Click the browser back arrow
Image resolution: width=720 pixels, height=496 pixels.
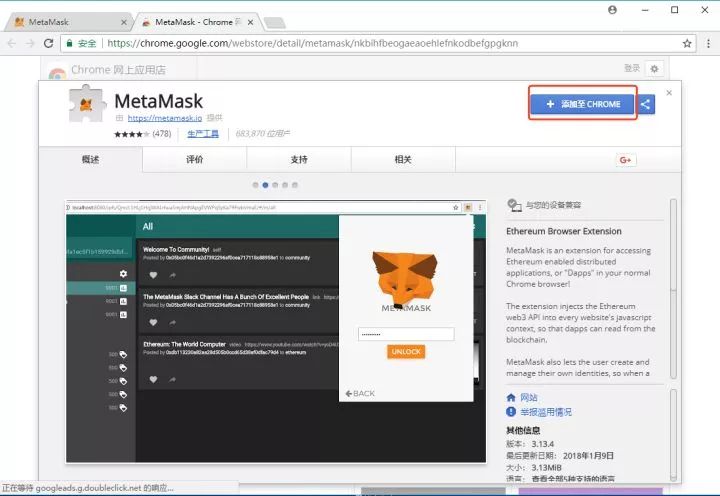click(12, 43)
